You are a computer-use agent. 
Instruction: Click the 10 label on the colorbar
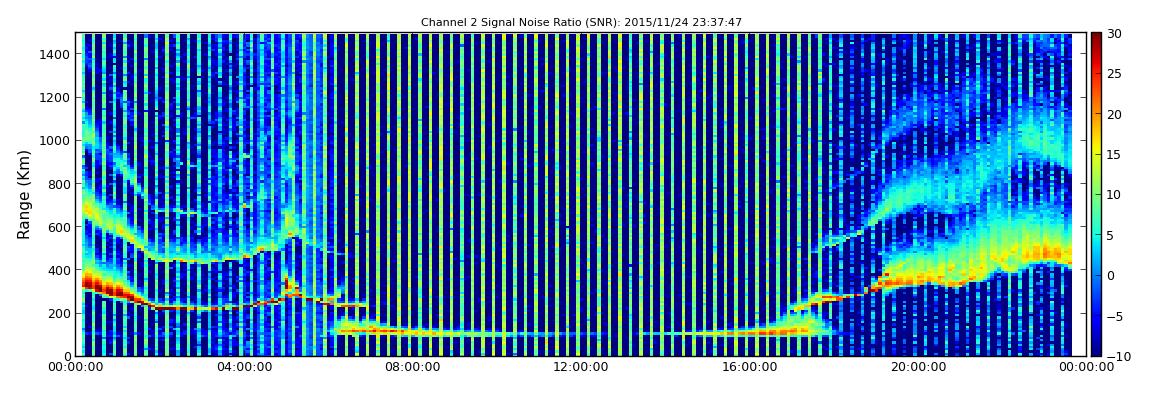pyautogui.click(x=1115, y=195)
